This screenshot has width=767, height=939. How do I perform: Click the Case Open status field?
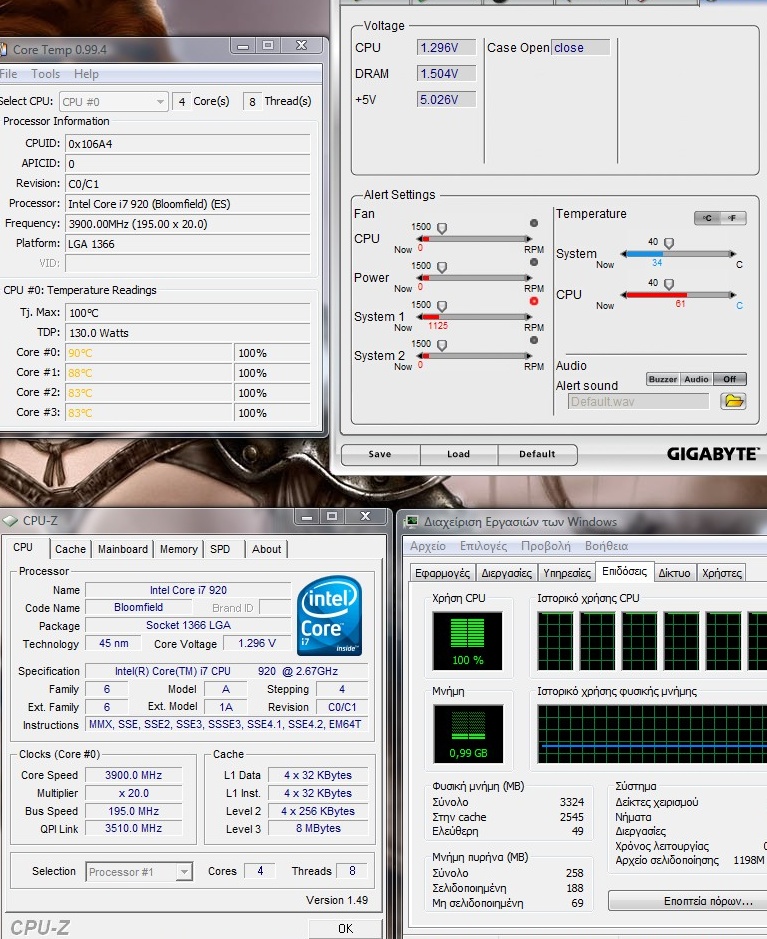[580, 47]
